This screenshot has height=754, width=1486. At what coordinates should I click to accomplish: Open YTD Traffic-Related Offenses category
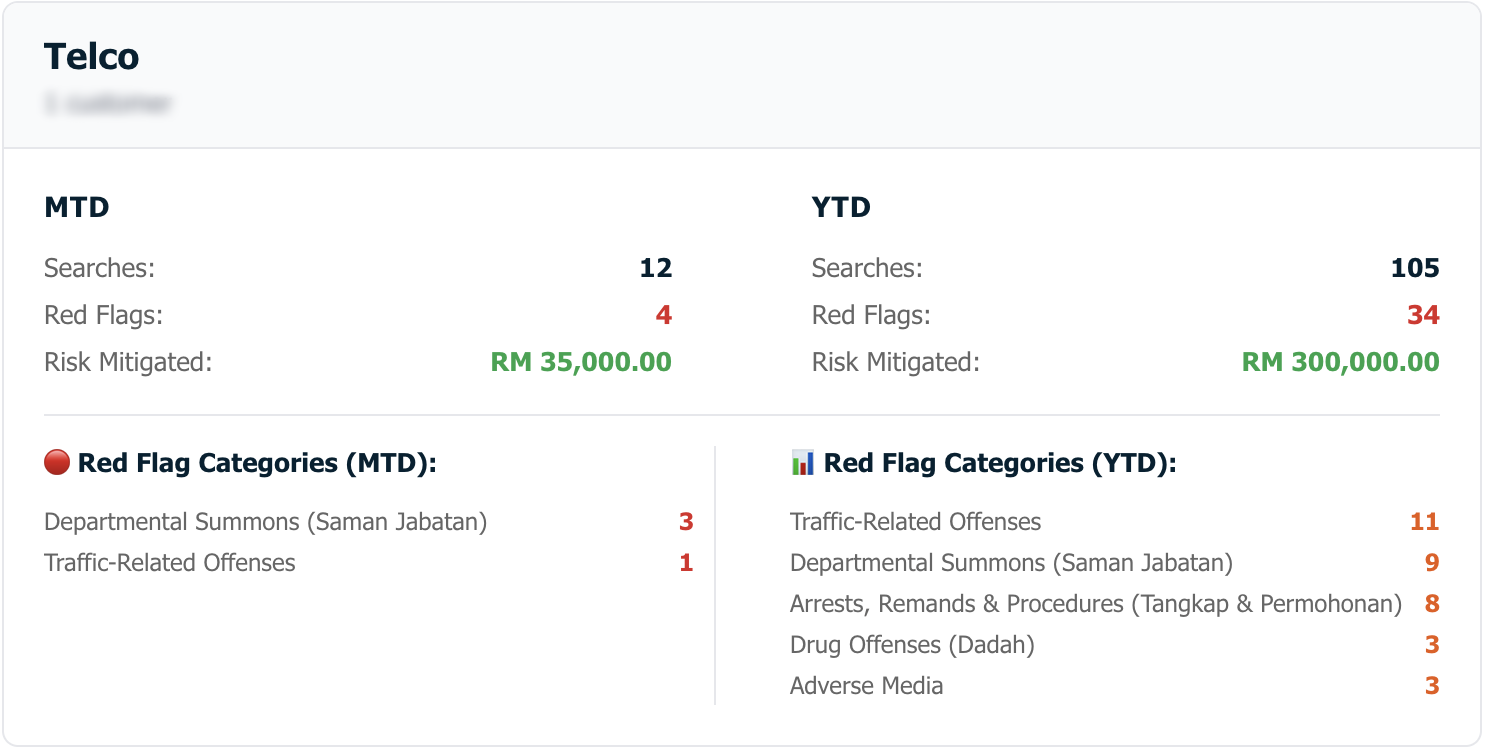pyautogui.click(x=1115, y=522)
